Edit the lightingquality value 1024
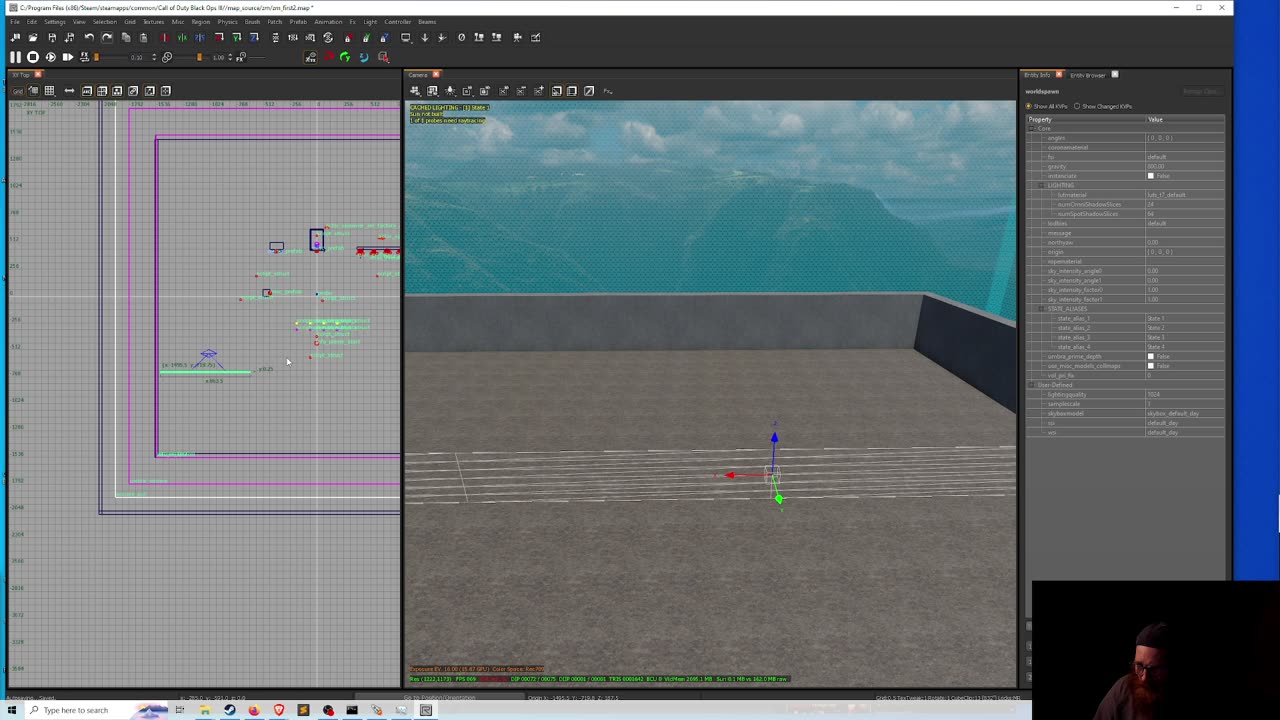Viewport: 1280px width, 720px height. (x=1185, y=395)
